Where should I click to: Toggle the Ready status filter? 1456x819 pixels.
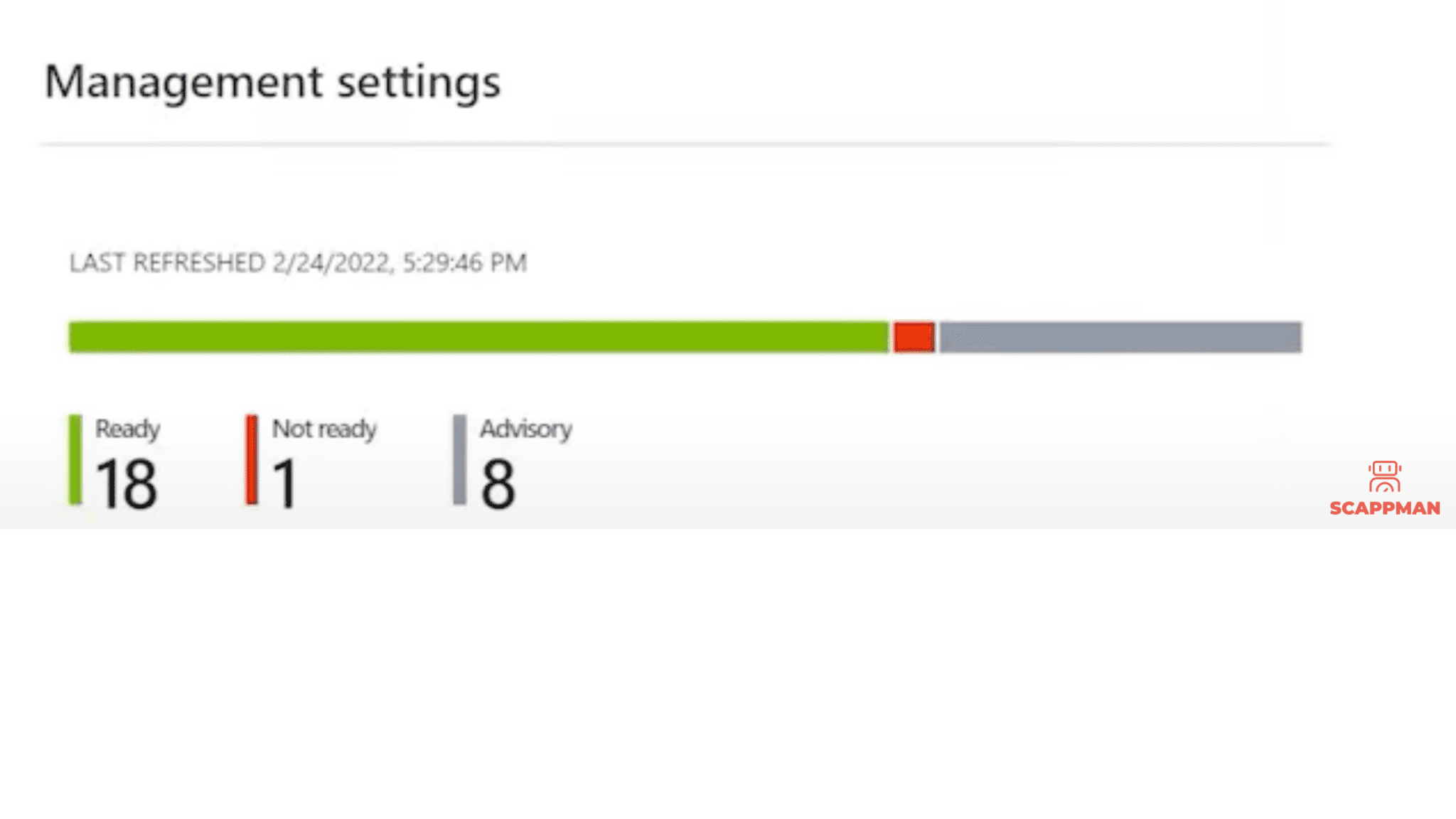128,429
